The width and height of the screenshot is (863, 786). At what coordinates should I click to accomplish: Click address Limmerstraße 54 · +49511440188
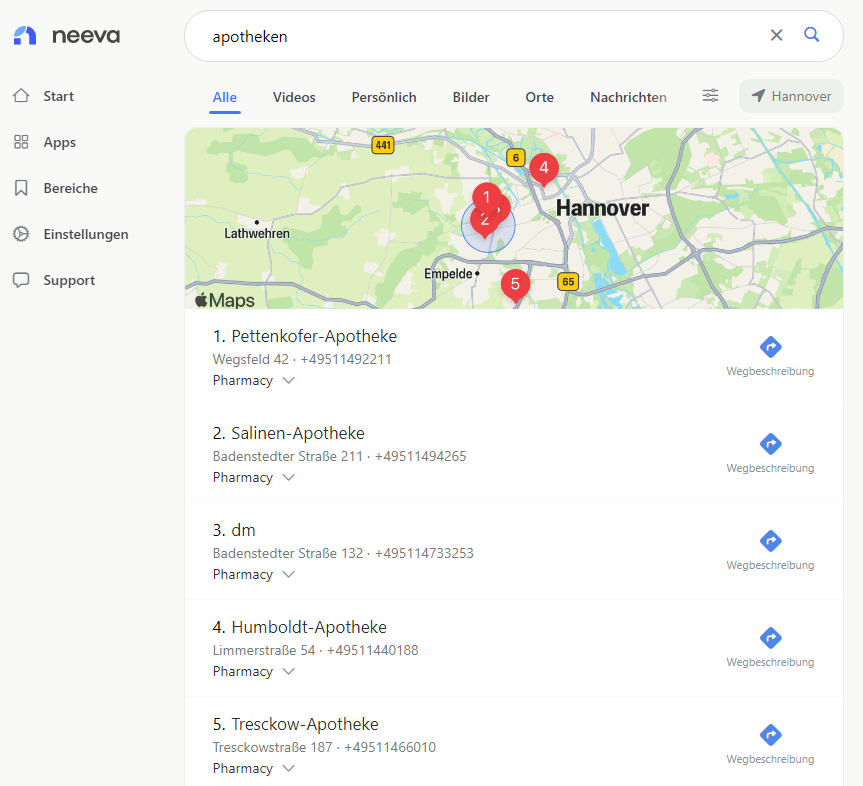[315, 650]
